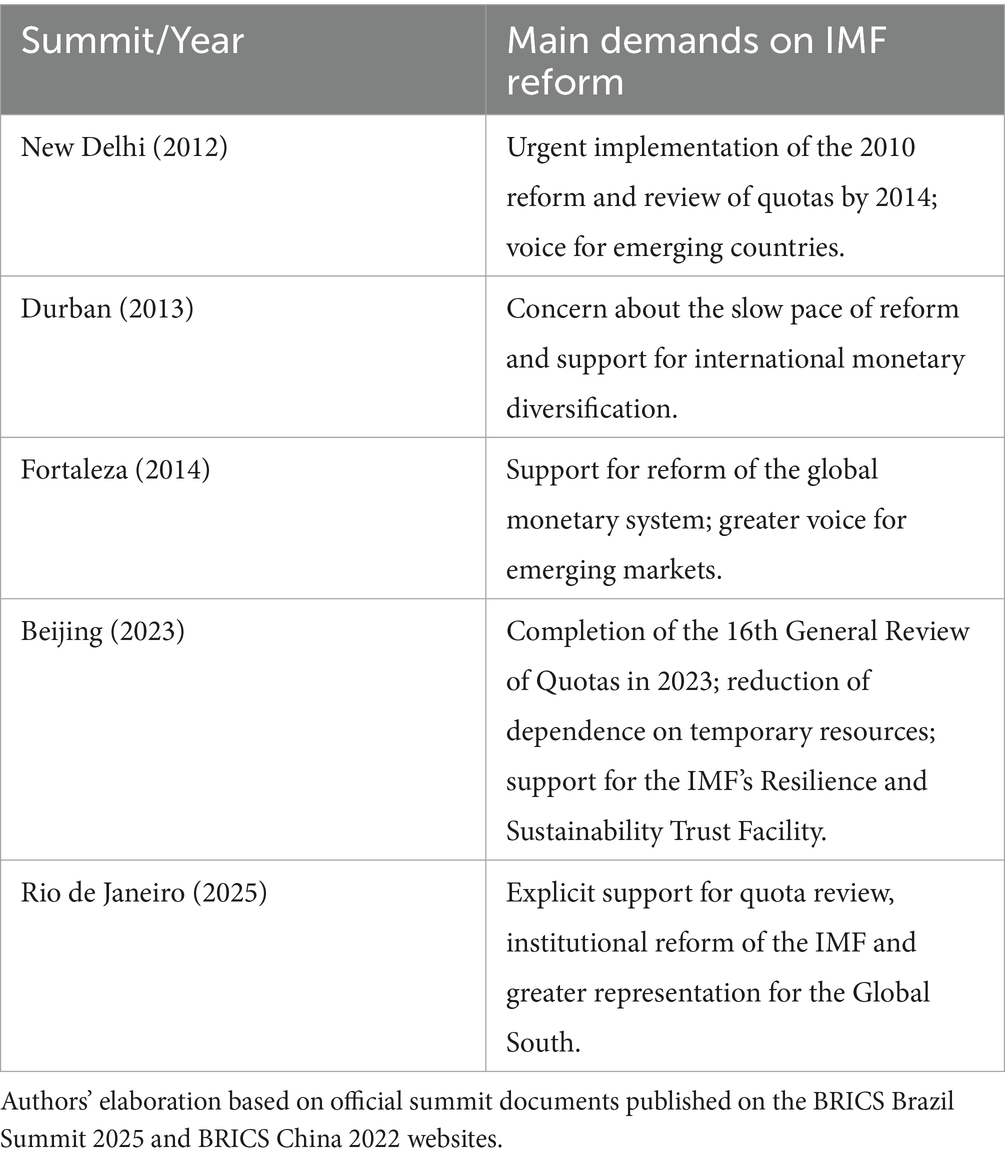Click 'Completion of the 16th General Review' text
This screenshot has height=1161, width=1005.
738,631
